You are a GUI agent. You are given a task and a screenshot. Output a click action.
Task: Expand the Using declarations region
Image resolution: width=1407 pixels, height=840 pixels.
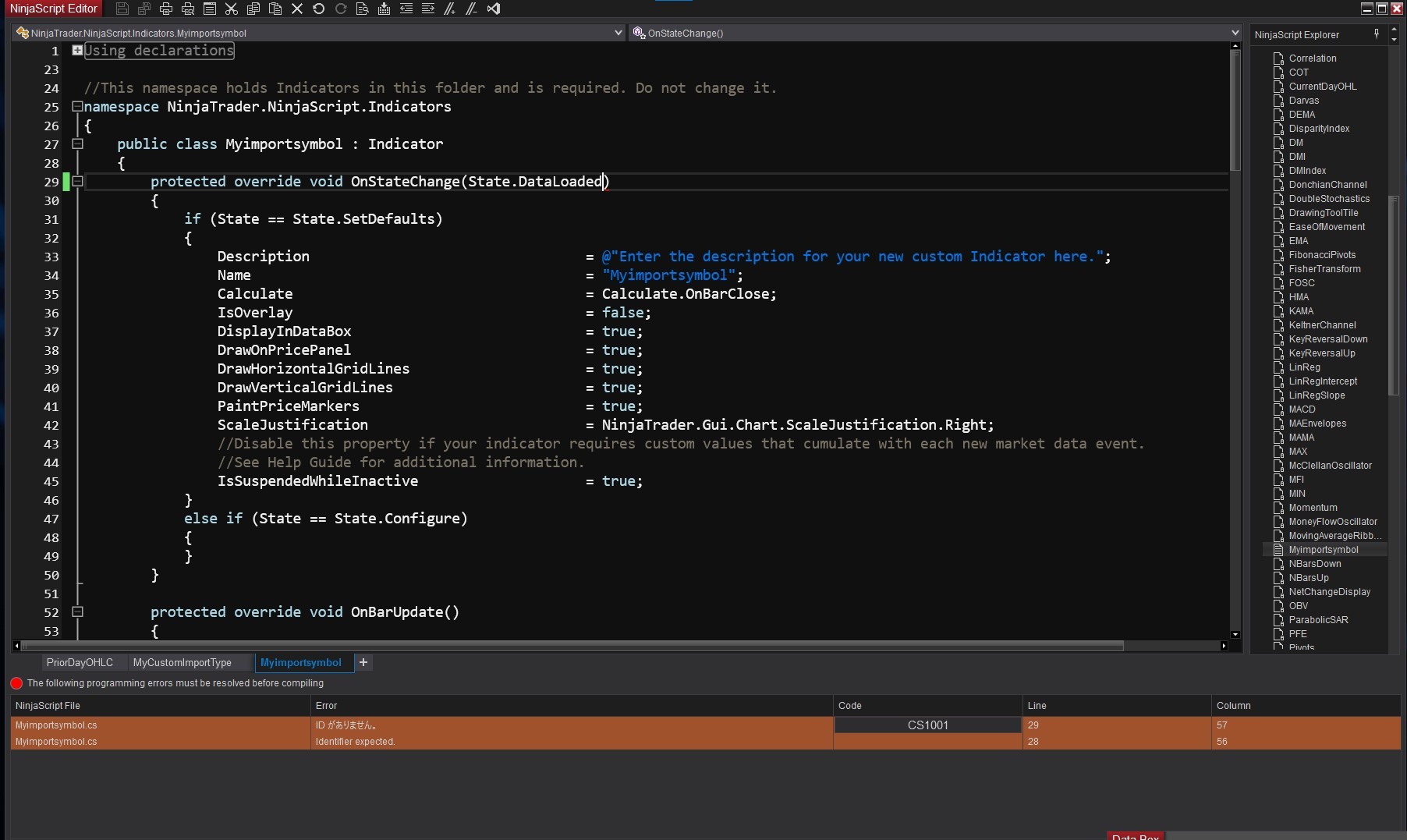point(77,50)
